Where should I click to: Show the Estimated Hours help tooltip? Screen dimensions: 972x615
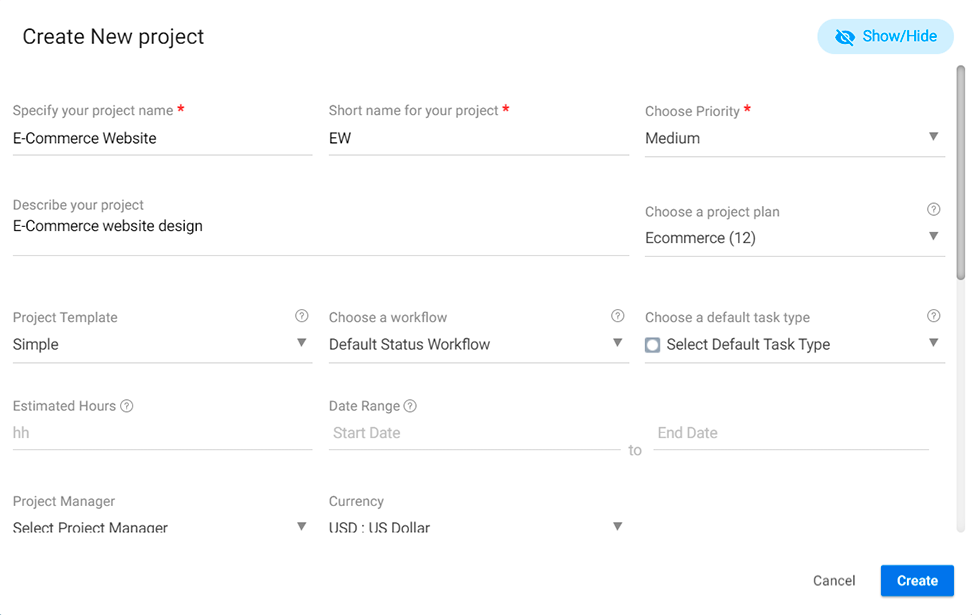(126, 406)
